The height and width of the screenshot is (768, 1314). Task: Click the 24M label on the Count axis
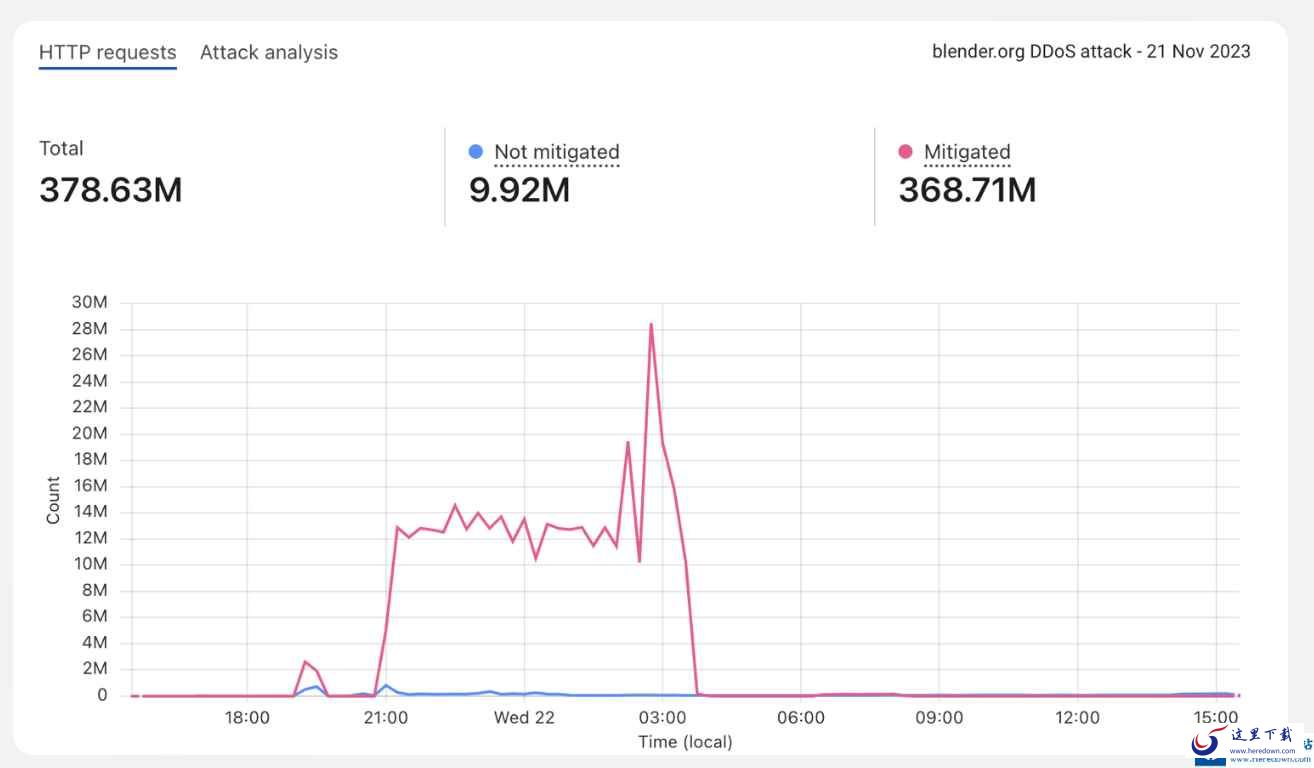tap(90, 381)
